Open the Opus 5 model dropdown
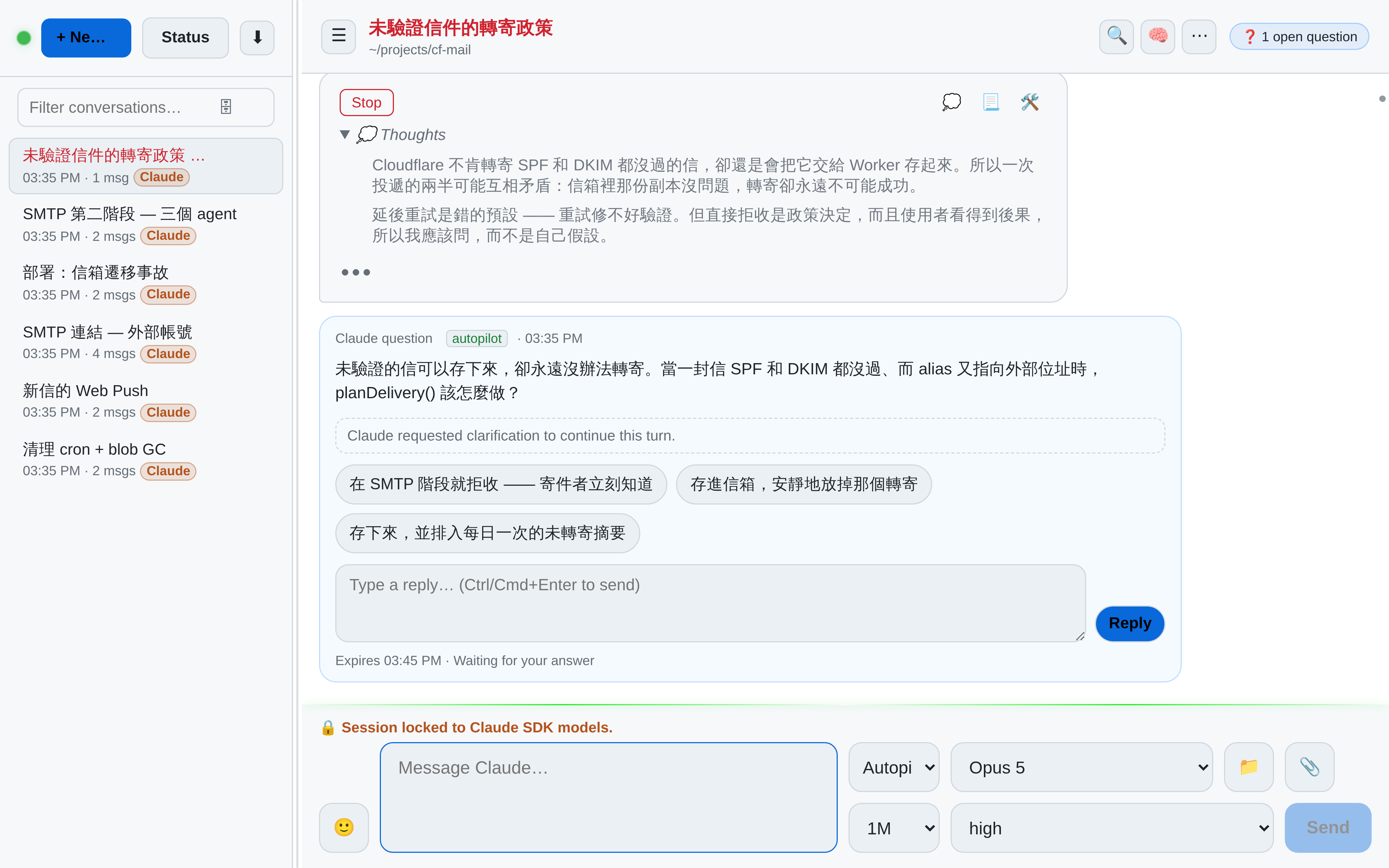Viewport: 1389px width, 868px height. click(x=1081, y=767)
